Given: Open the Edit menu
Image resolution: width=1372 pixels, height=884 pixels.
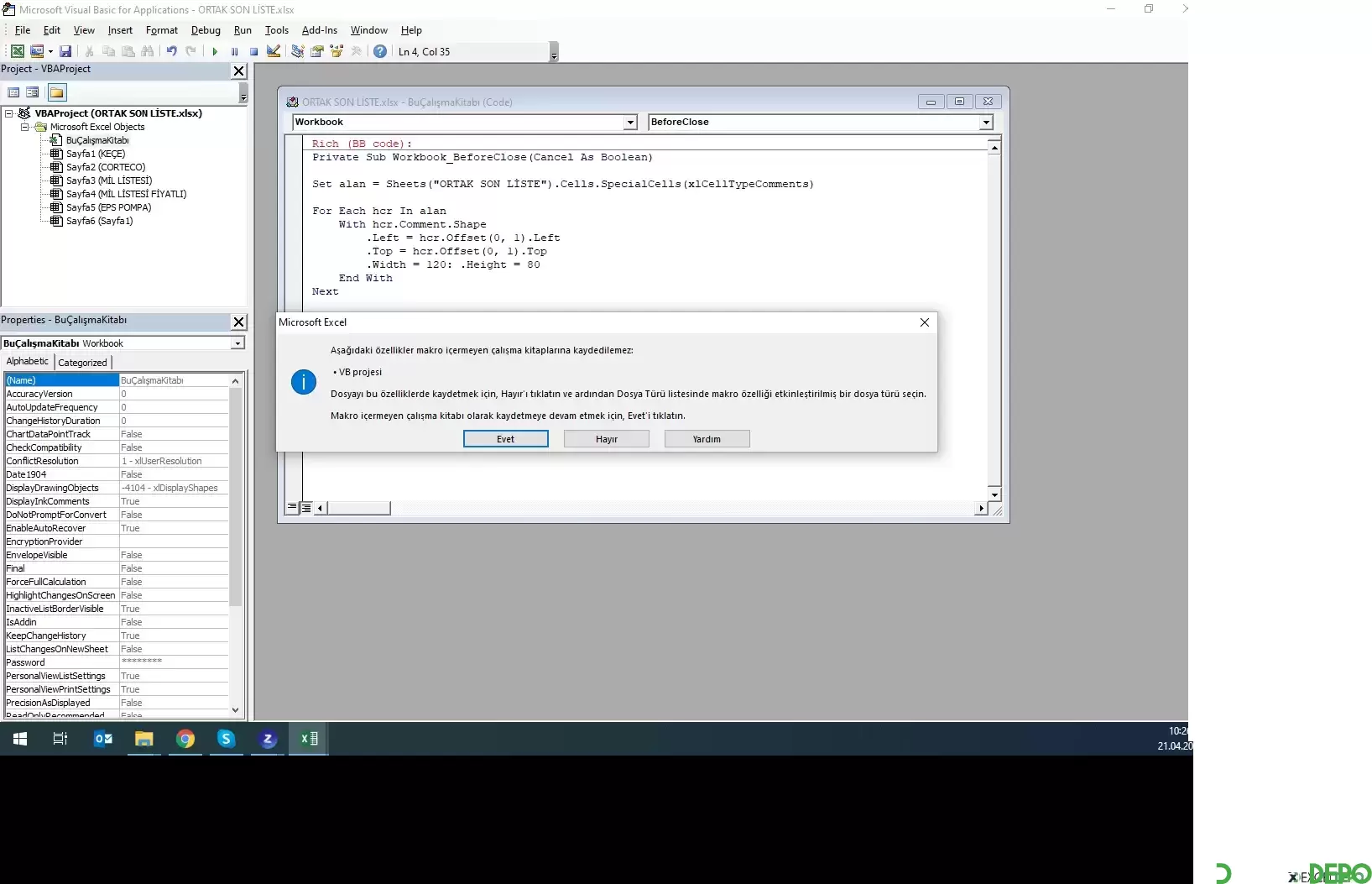Looking at the screenshot, I should [x=52, y=30].
